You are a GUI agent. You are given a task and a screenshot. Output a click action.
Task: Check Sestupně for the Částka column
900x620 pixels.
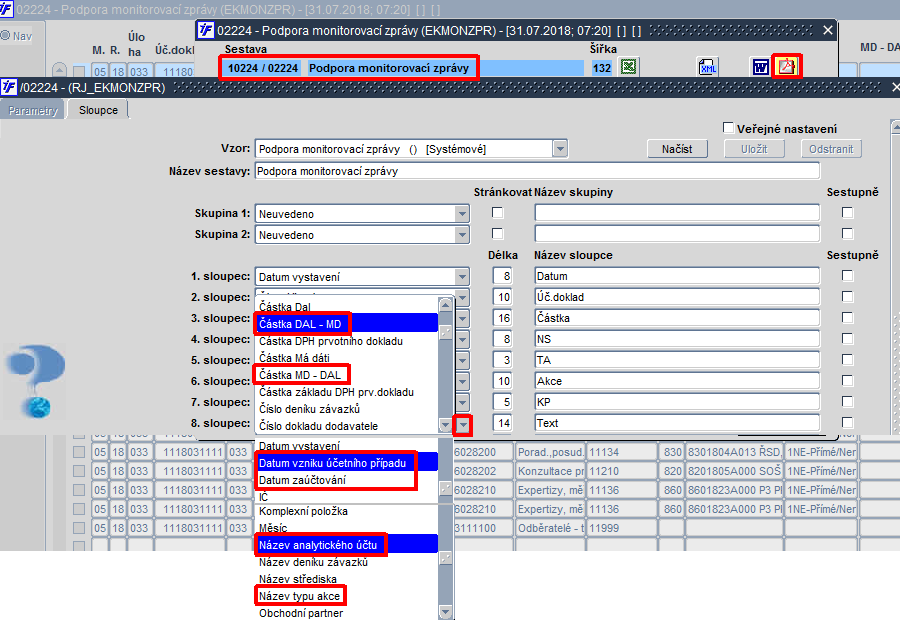click(847, 318)
